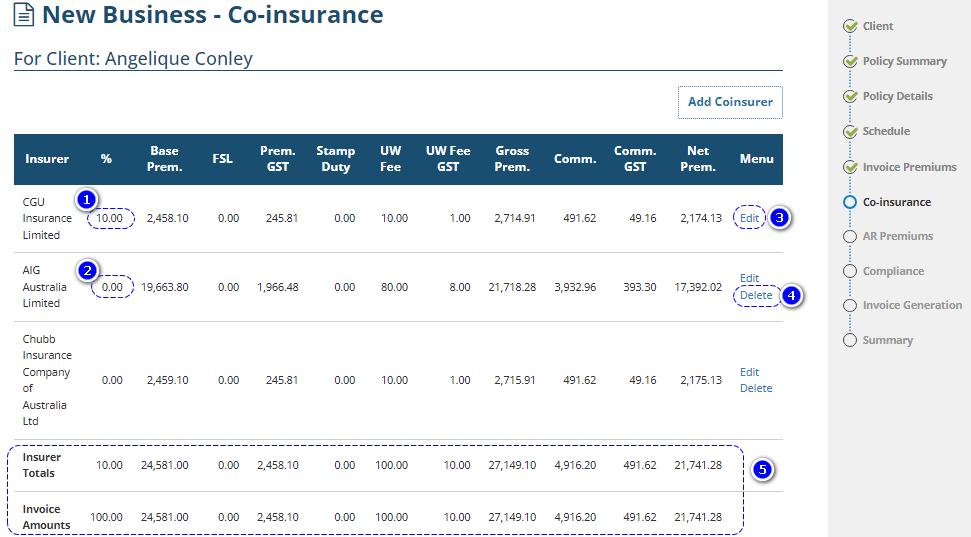Click the Policy Details completed checkmark icon
This screenshot has width=971, height=537.
(x=850, y=97)
